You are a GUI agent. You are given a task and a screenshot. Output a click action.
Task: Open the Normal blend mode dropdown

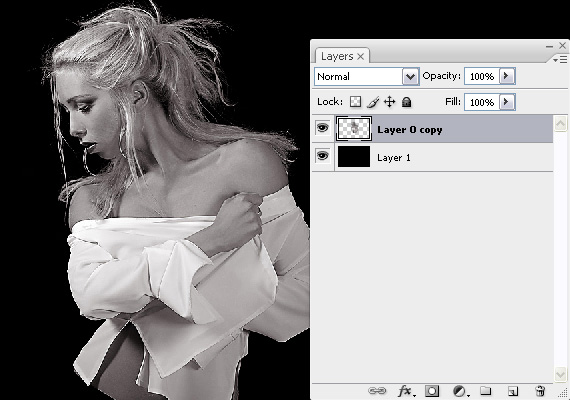tap(367, 76)
